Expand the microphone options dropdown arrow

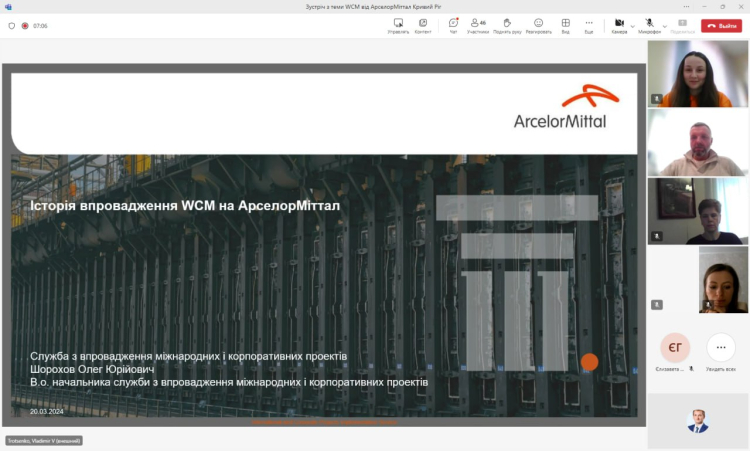click(x=665, y=26)
